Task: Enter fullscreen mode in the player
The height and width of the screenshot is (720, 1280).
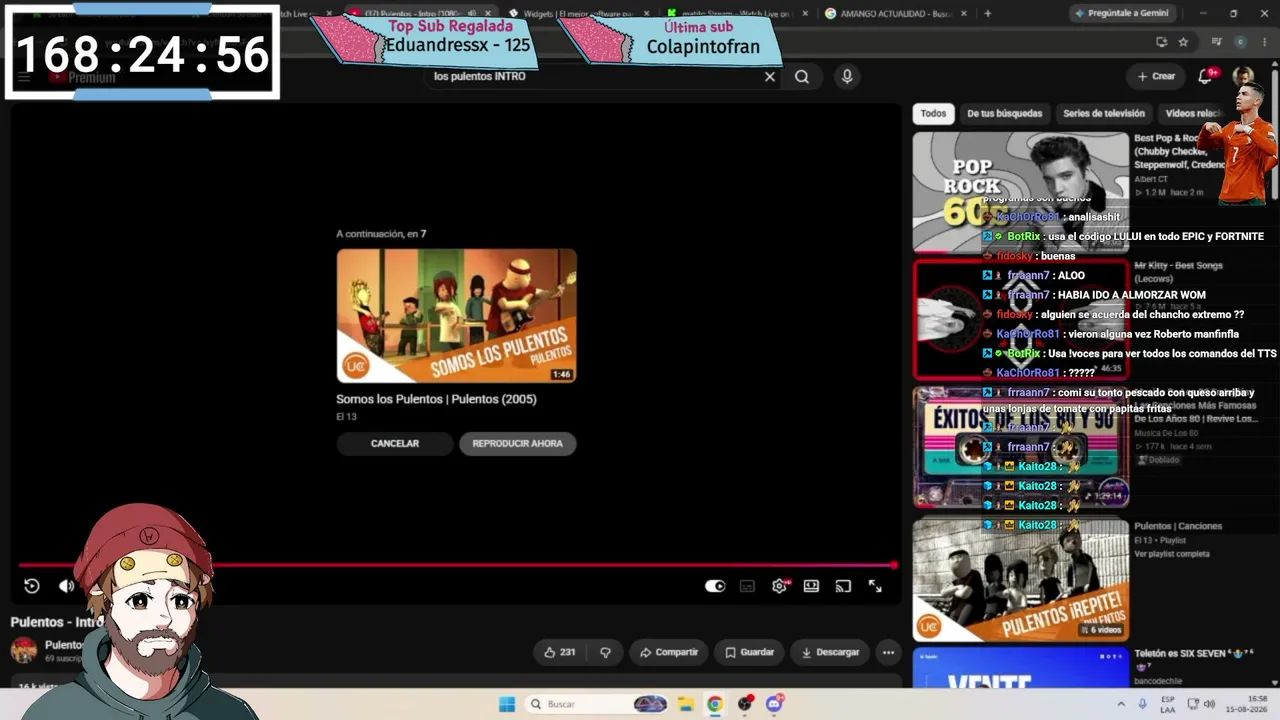Action: click(x=875, y=586)
